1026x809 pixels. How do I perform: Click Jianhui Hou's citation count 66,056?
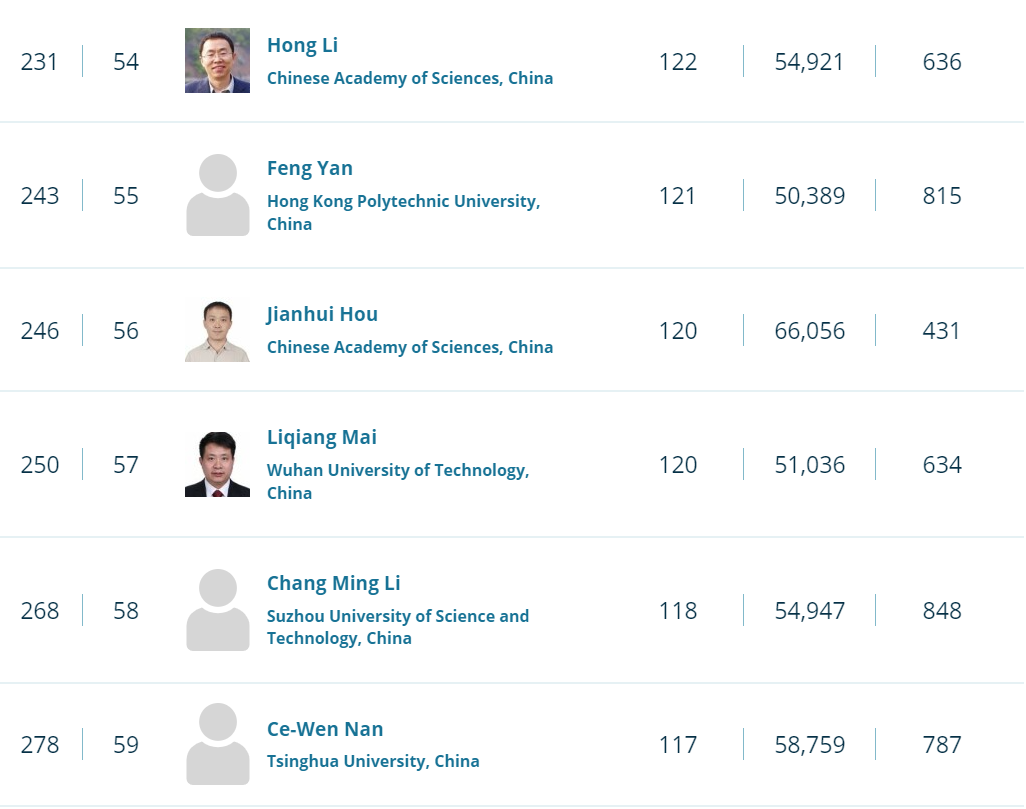(810, 330)
